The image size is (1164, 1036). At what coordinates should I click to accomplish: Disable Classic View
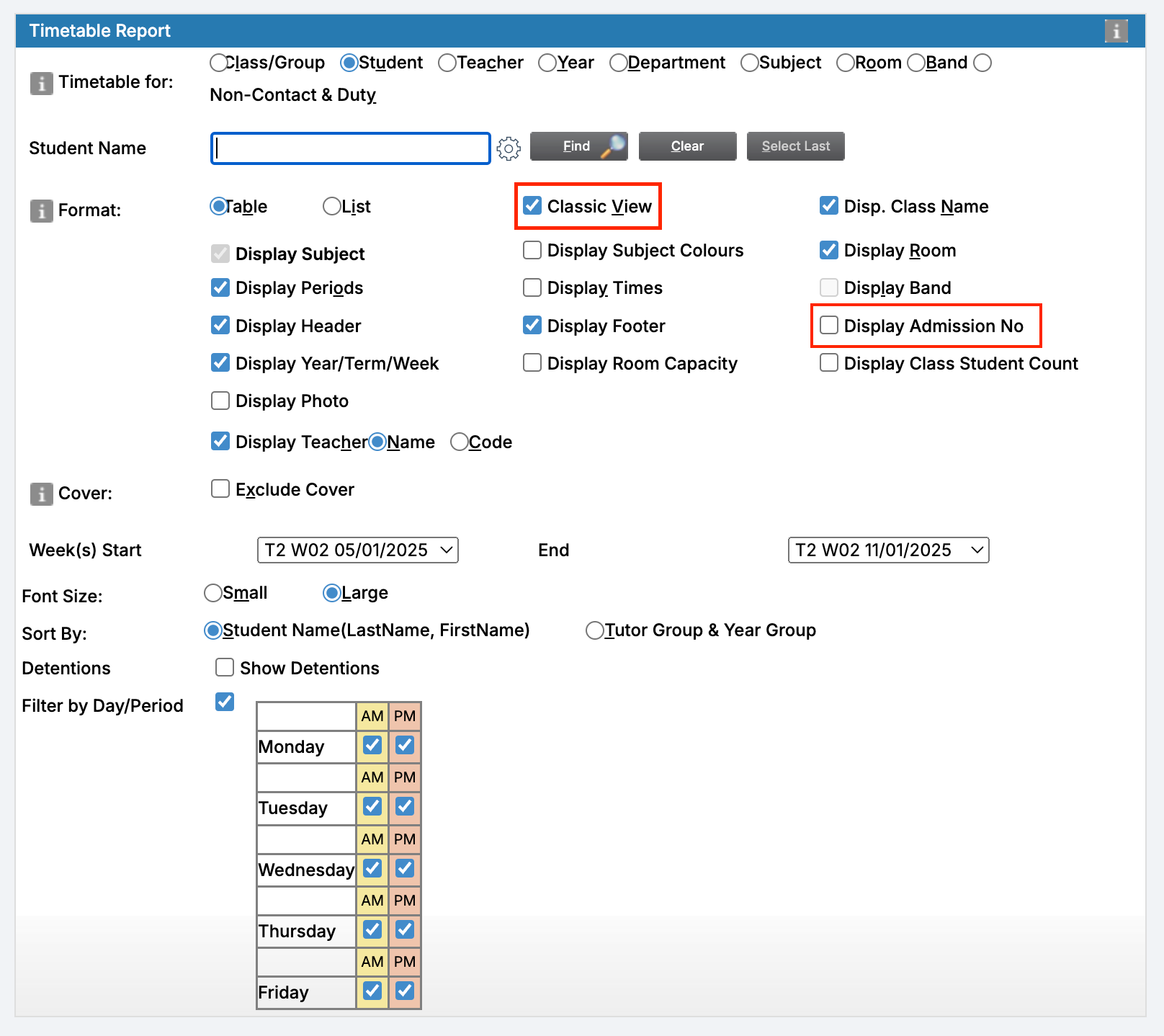pos(532,206)
